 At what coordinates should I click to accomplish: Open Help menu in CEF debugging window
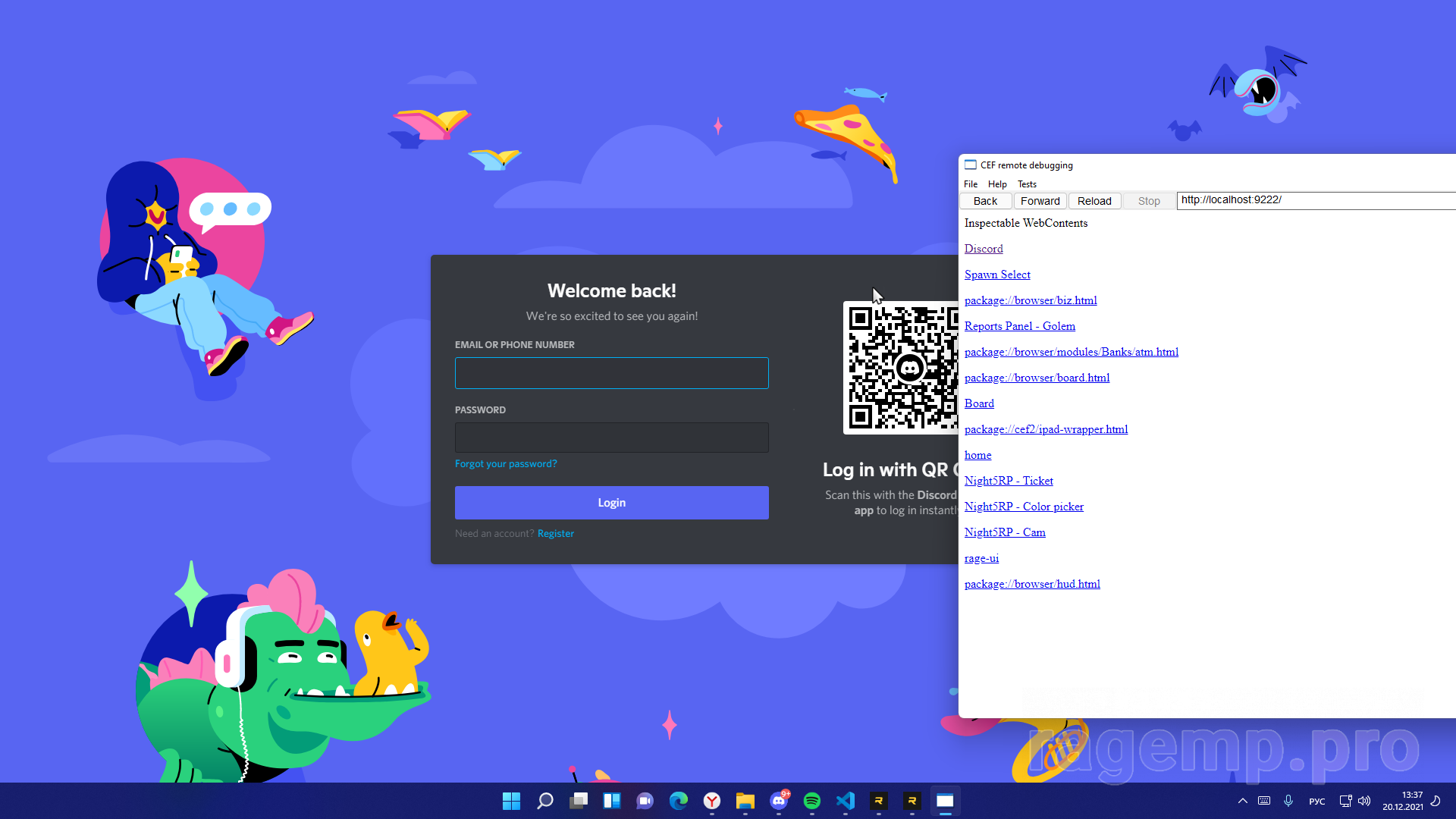[997, 184]
